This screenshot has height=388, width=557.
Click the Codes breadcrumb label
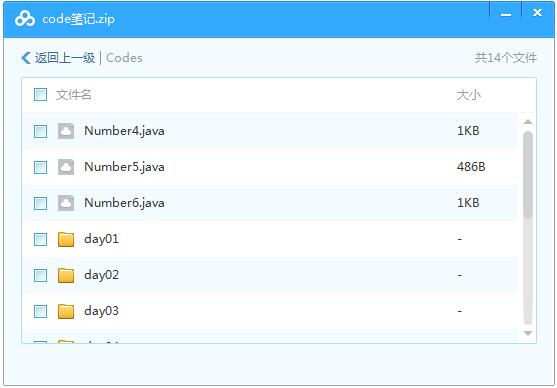point(124,58)
